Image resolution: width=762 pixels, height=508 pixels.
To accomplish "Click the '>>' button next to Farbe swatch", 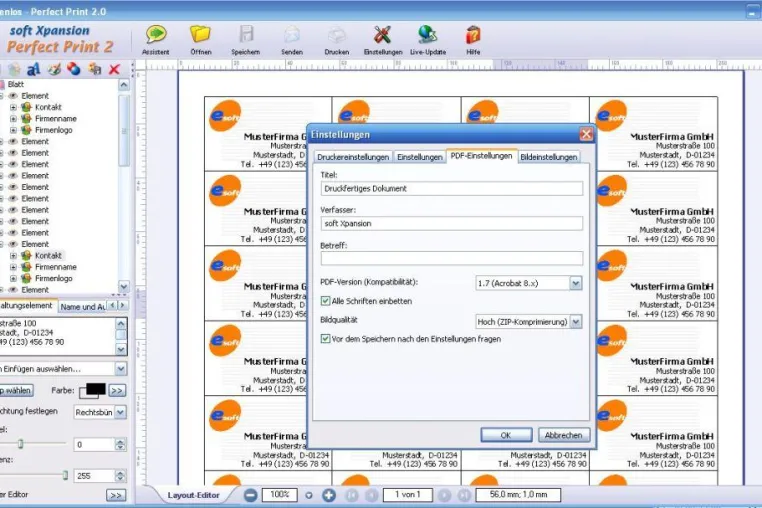I will click(117, 390).
